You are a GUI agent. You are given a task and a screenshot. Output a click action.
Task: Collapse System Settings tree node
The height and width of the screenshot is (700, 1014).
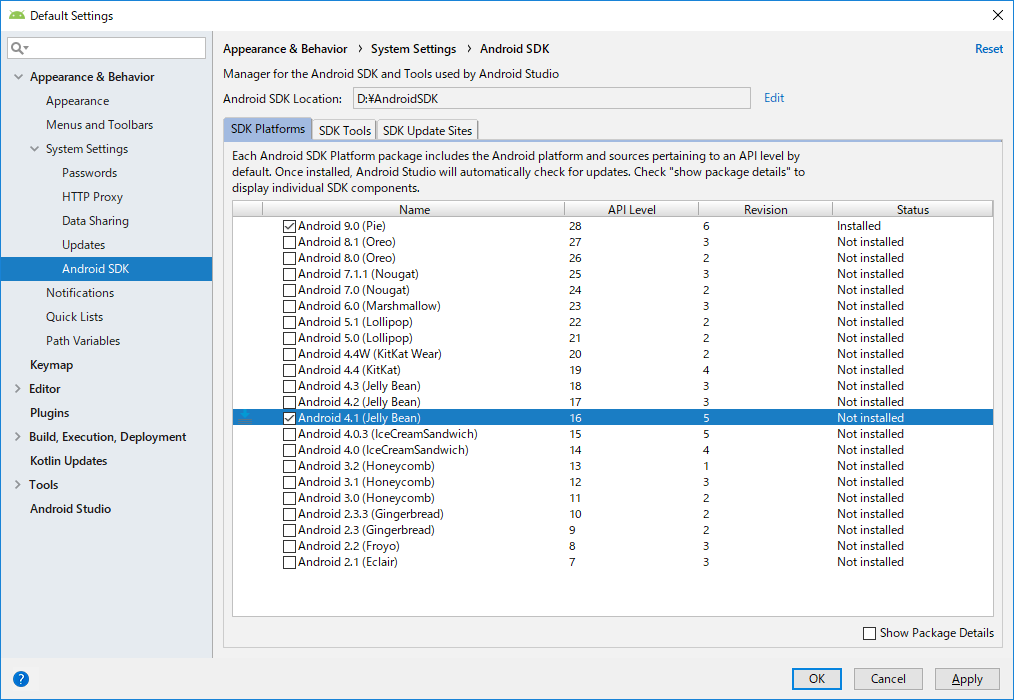coord(34,149)
